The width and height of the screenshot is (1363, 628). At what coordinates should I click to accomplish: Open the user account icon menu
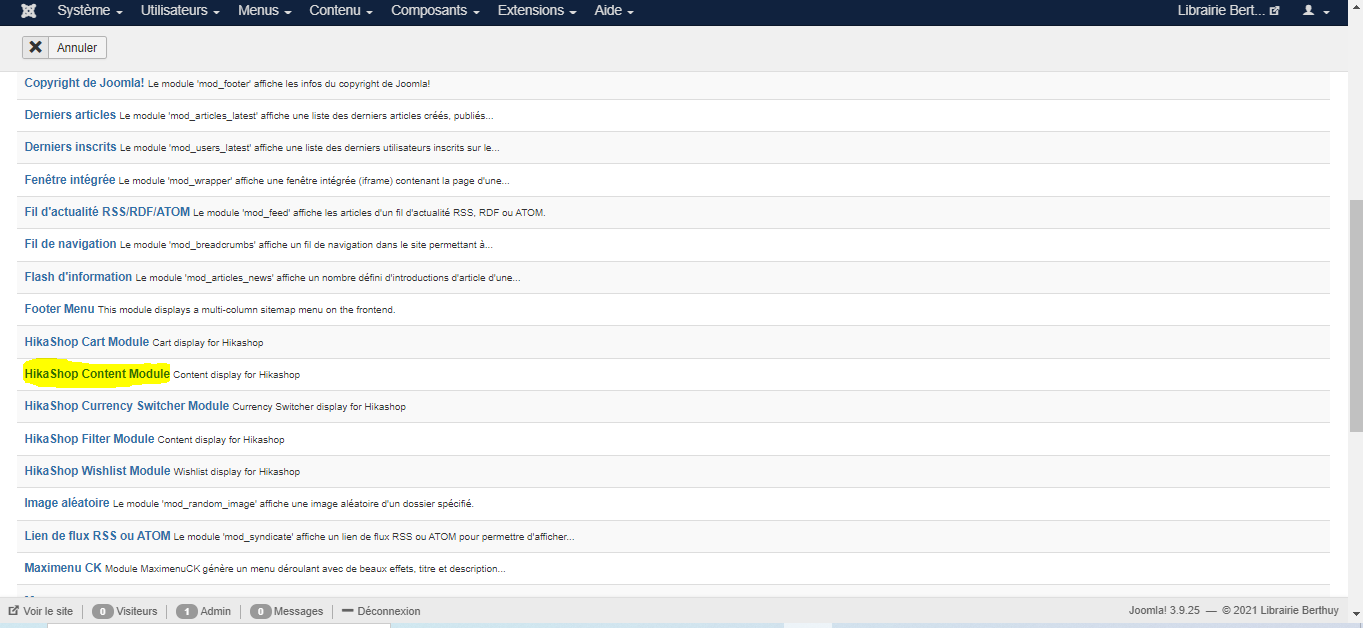1316,11
